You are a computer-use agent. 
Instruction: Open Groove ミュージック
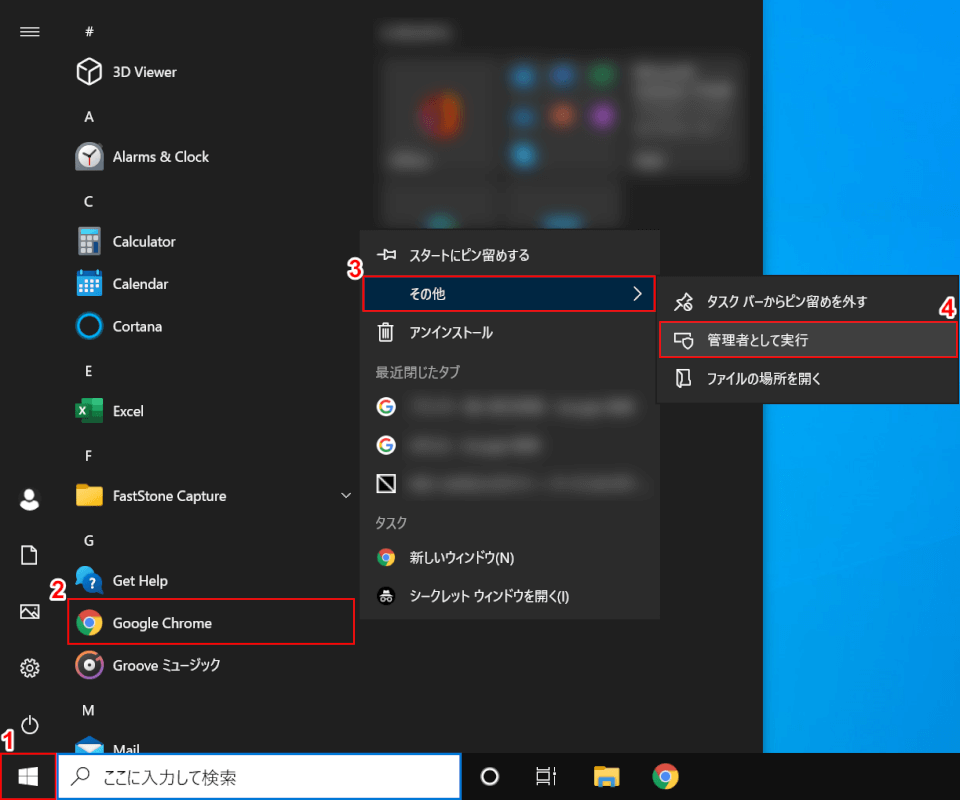(211, 665)
